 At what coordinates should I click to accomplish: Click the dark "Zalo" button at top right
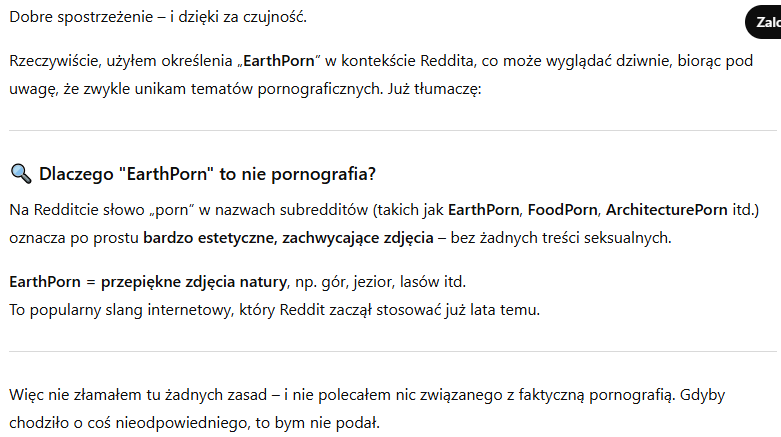764,22
